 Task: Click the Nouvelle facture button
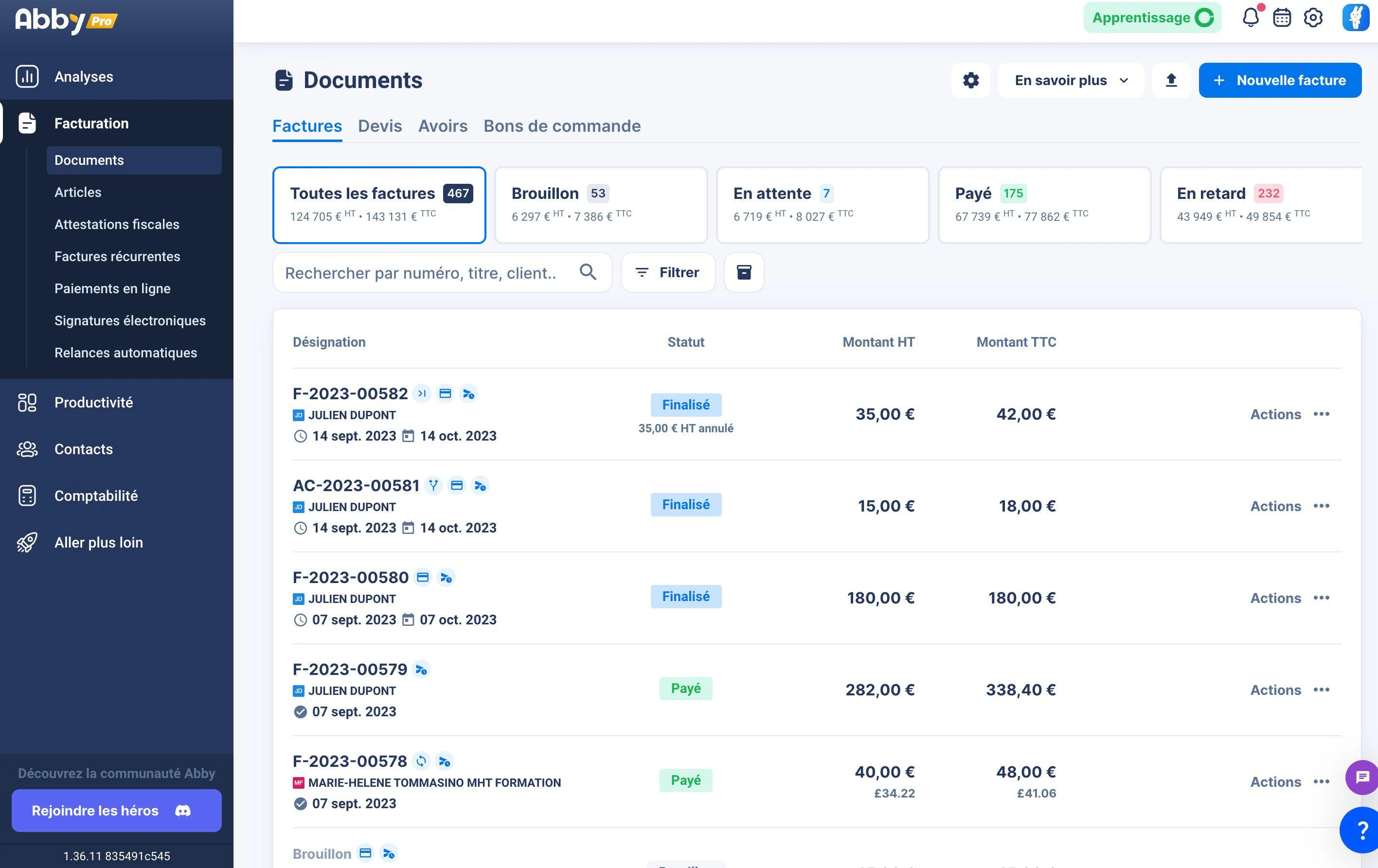coord(1280,80)
